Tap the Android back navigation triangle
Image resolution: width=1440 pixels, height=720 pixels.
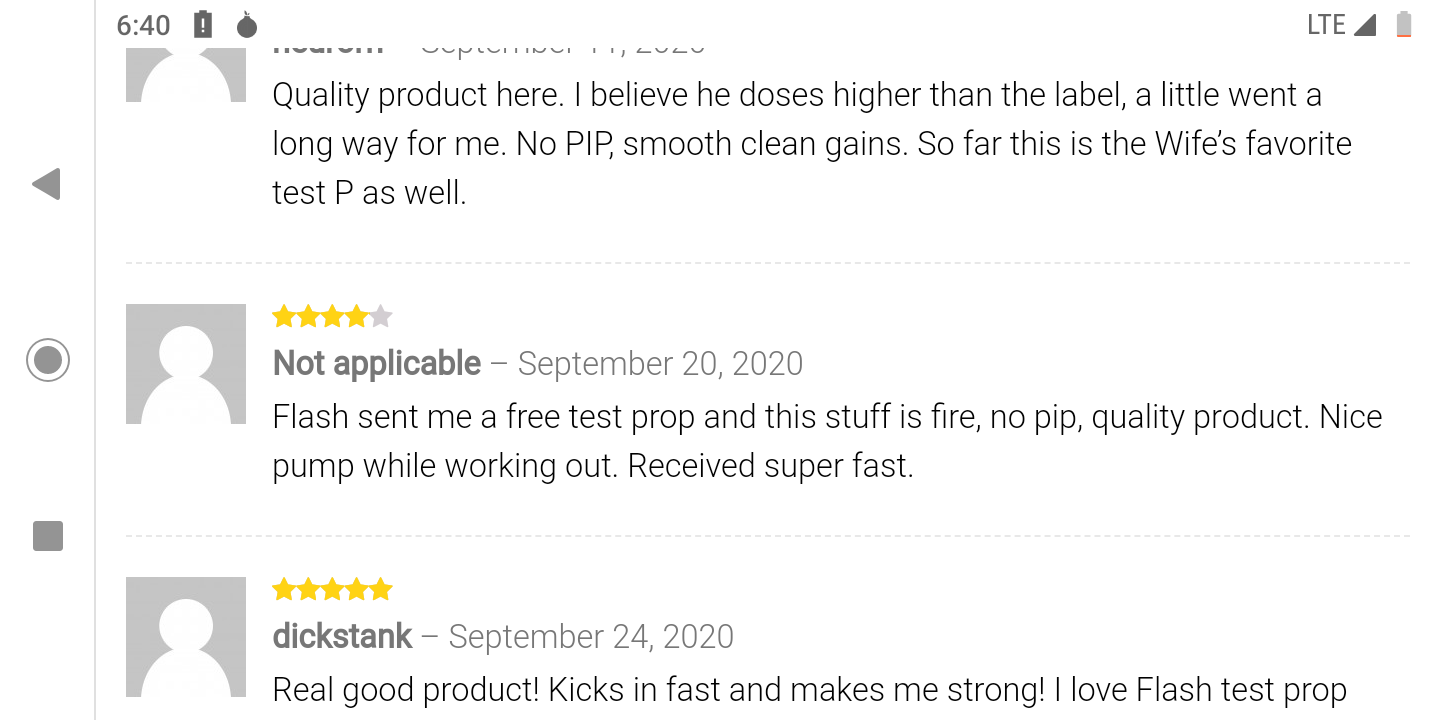pyautogui.click(x=47, y=184)
